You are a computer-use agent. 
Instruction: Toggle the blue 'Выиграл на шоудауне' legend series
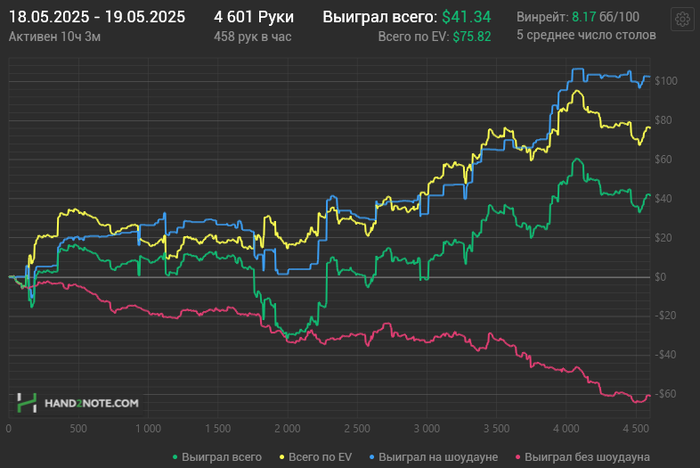[x=433, y=457]
